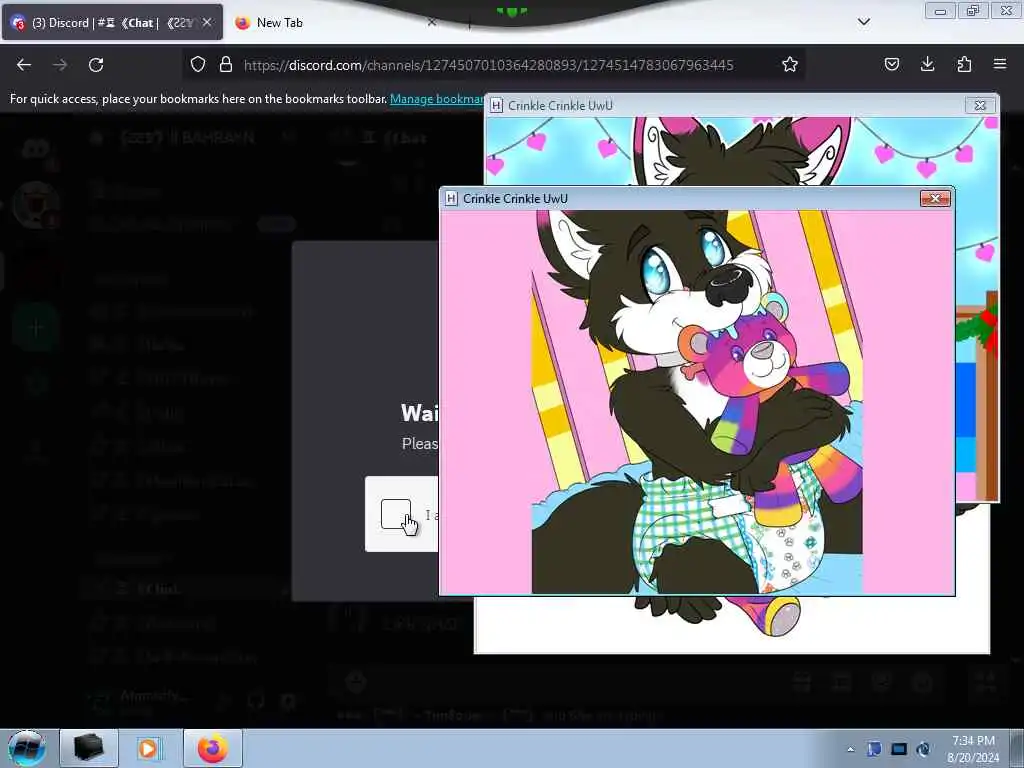Image resolution: width=1024 pixels, height=768 pixels.
Task: Reload the page with the refresh icon
Action: 96,65
